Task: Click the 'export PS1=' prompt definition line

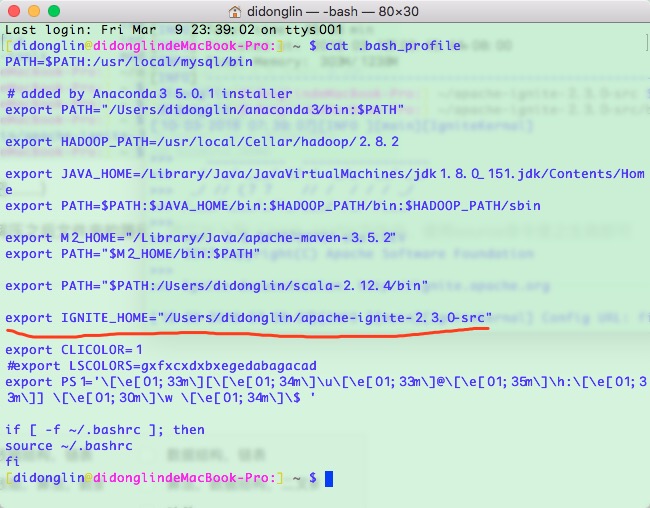Action: (x=326, y=390)
